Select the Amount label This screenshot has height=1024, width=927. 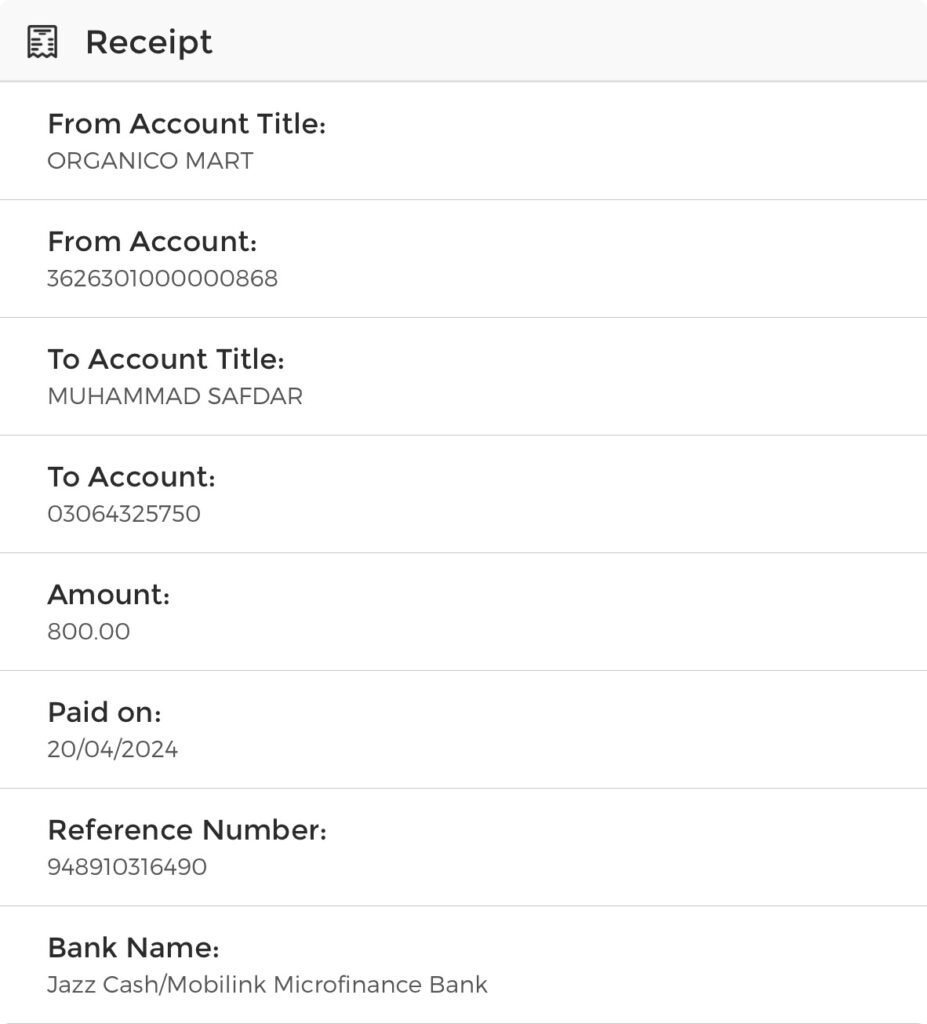point(108,595)
